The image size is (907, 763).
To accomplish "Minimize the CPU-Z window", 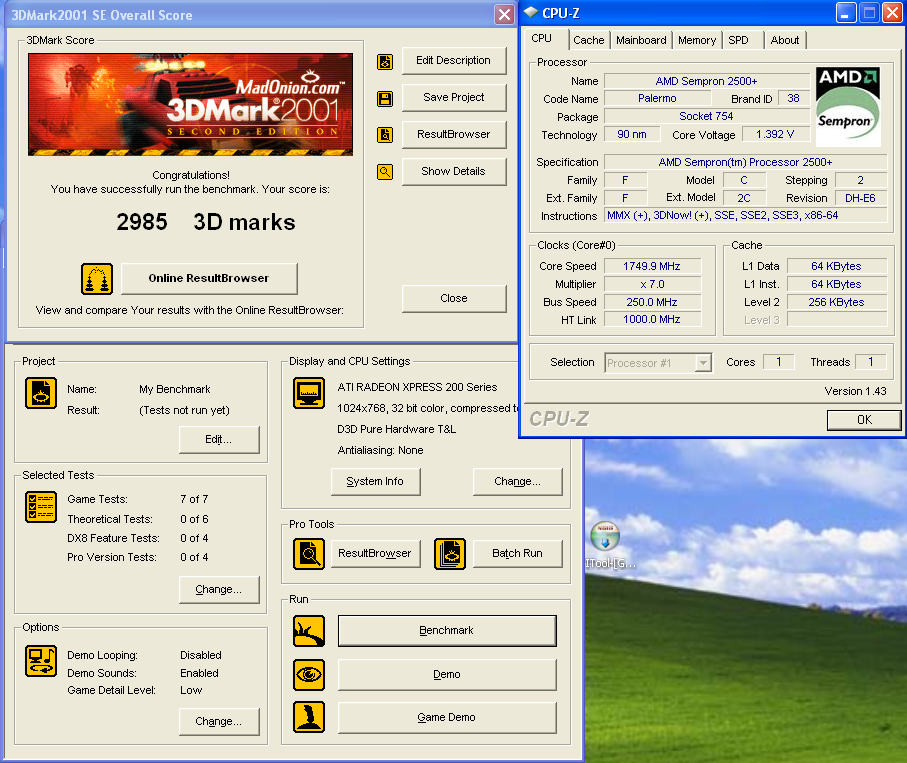I will click(x=846, y=13).
